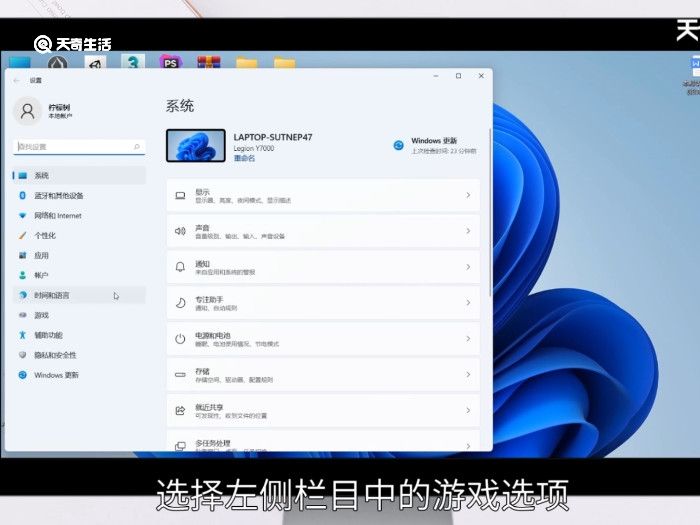Click the Legion Y7000 model text
Screen dimensions: 700x525
[254, 148]
